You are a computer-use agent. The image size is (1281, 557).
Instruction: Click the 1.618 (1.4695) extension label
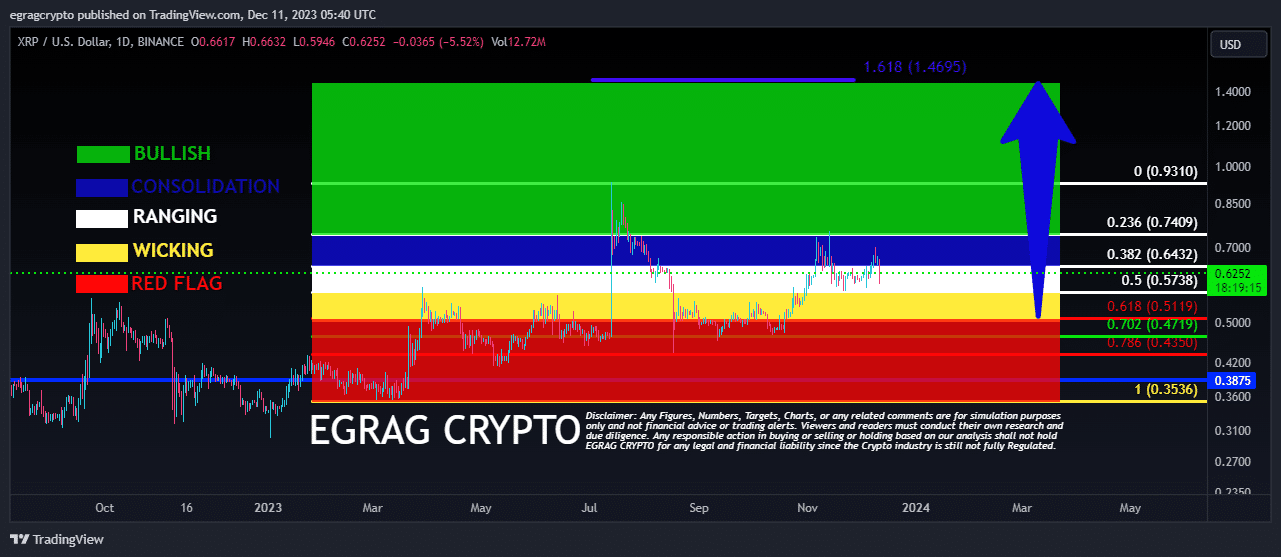click(x=914, y=67)
